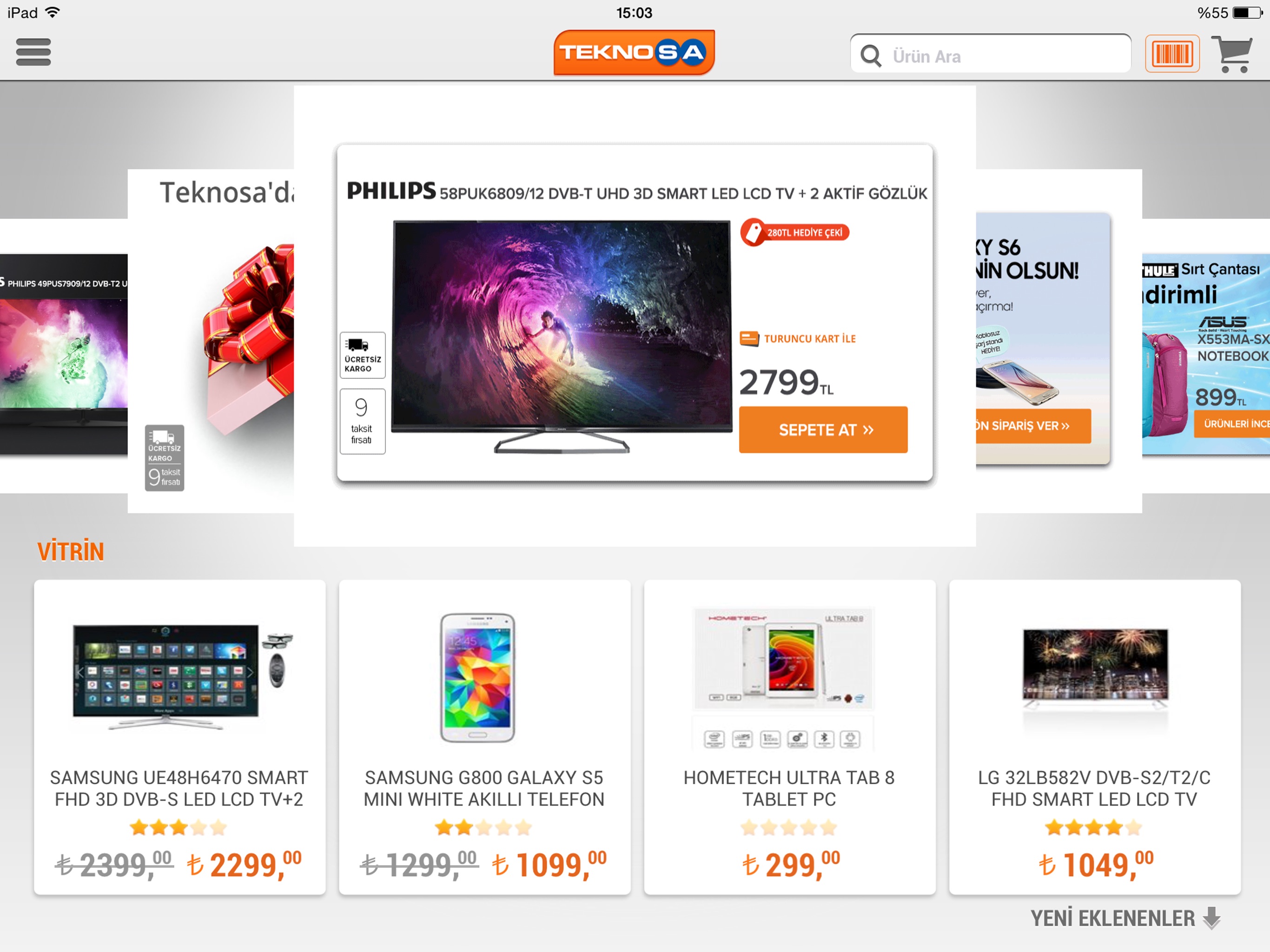Open the Samsung UE48H6470 Smart TV product
The width and height of the screenshot is (1270, 952).
[180, 737]
